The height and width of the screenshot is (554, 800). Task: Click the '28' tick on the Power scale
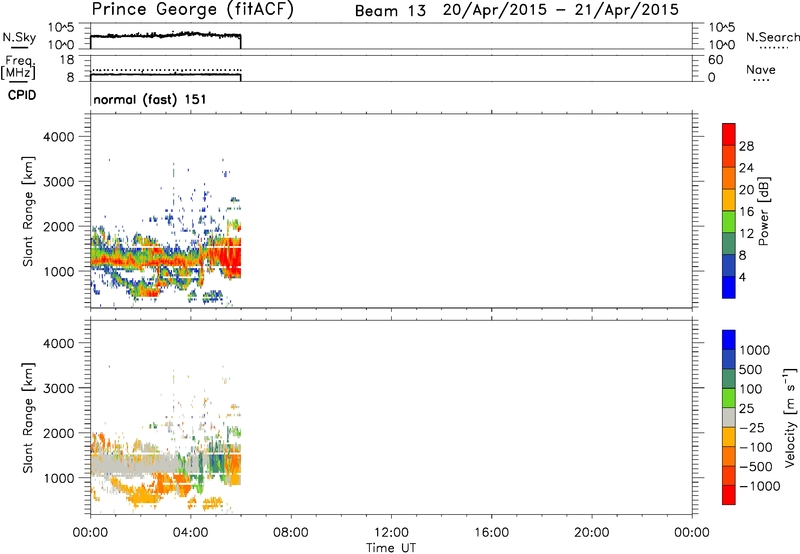pos(746,146)
